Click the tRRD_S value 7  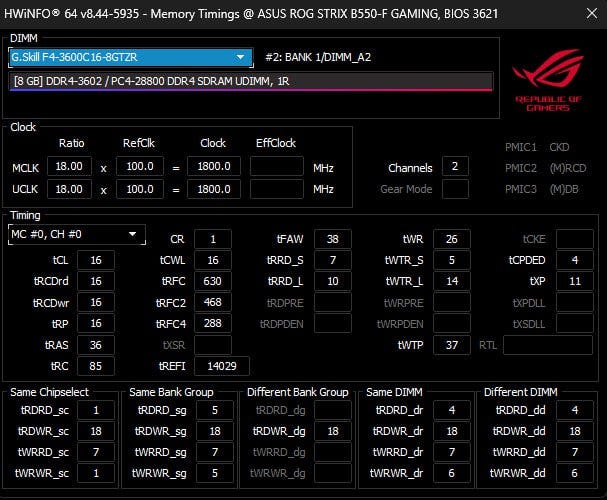coord(333,260)
